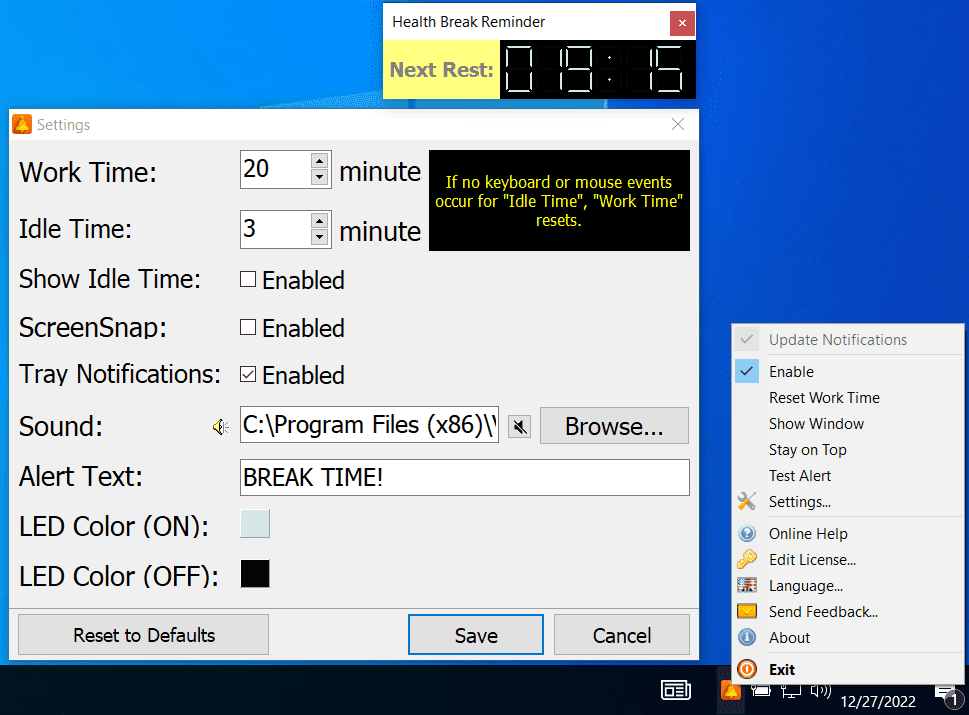Viewport: 969px width, 715px height.
Task: Choose Exit from tray menu
Action: (x=782, y=669)
